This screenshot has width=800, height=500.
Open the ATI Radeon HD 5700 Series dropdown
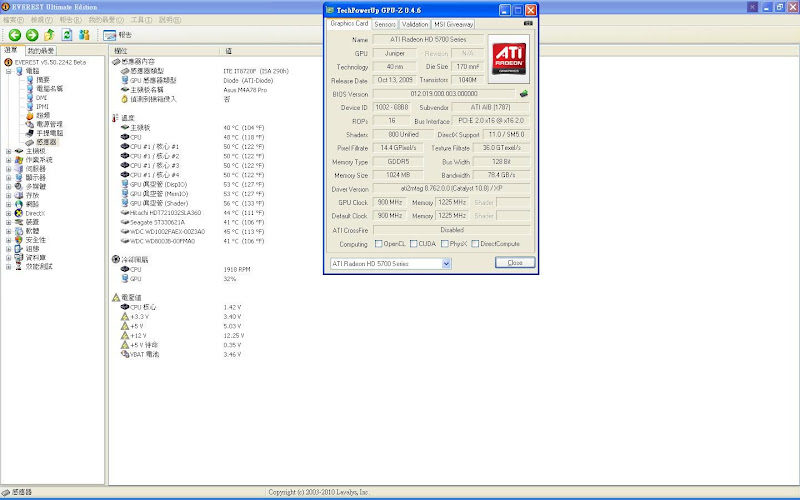[x=446, y=264]
